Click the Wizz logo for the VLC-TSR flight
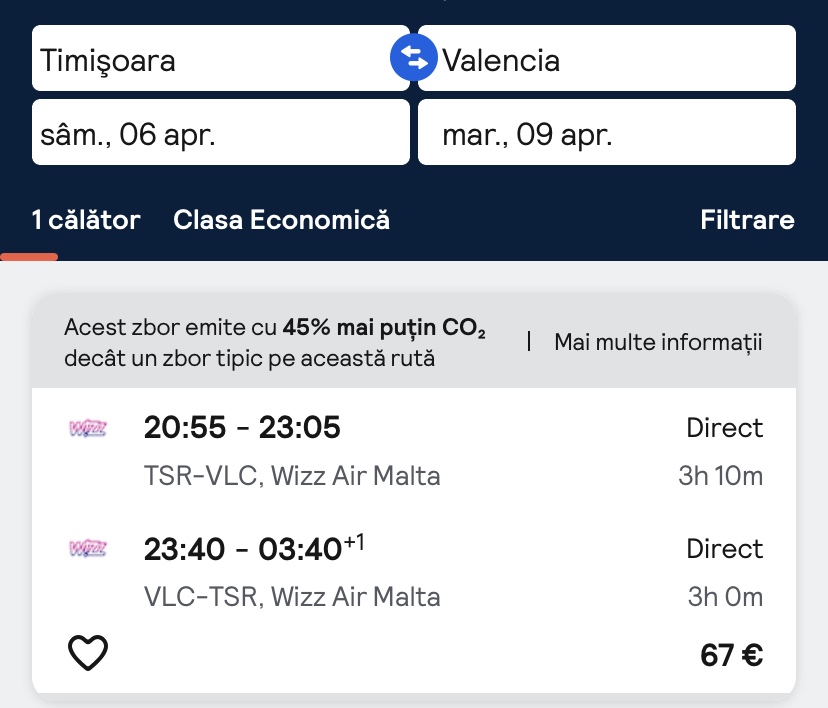 (x=88, y=549)
